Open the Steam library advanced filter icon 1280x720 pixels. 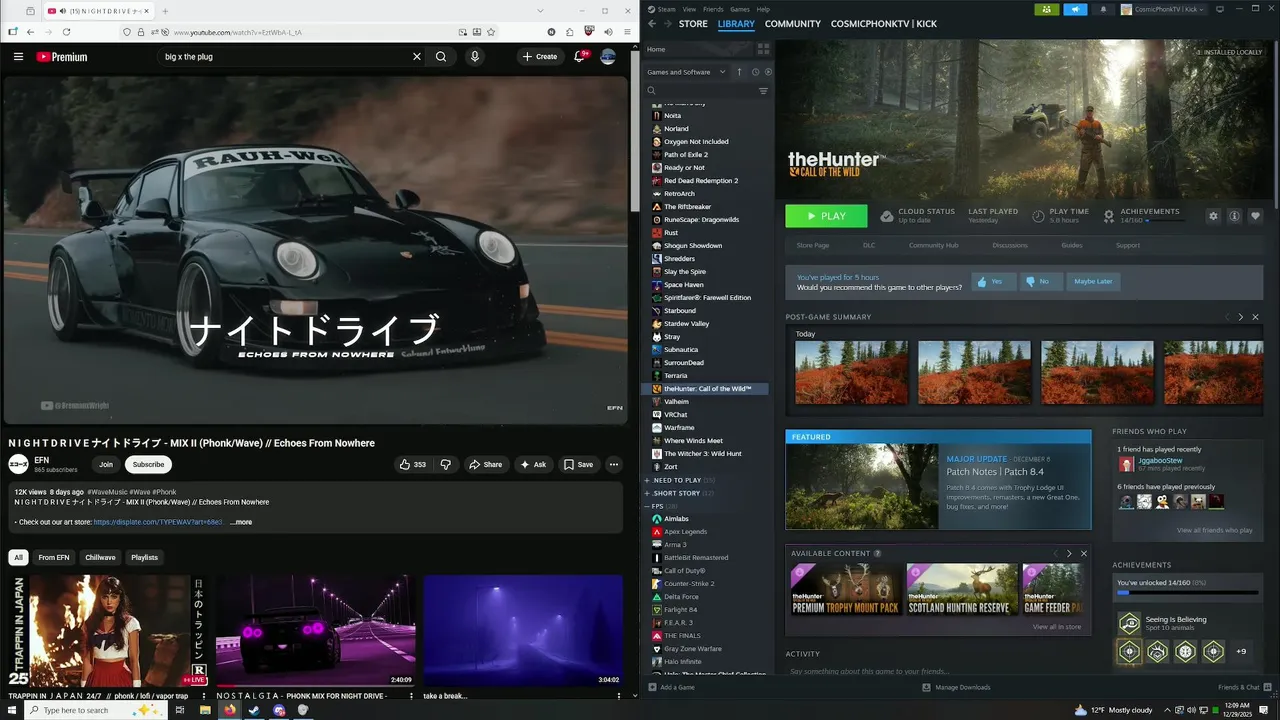click(763, 91)
